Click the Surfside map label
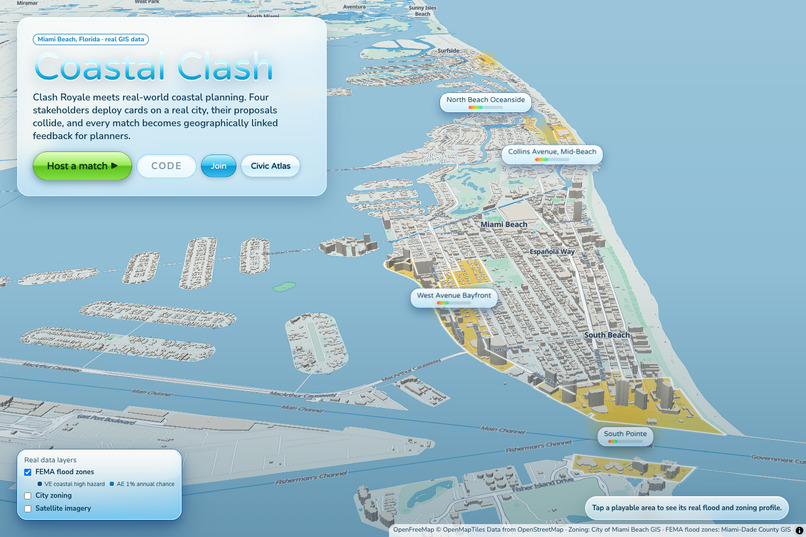Image resolution: width=806 pixels, height=537 pixels. pos(448,50)
